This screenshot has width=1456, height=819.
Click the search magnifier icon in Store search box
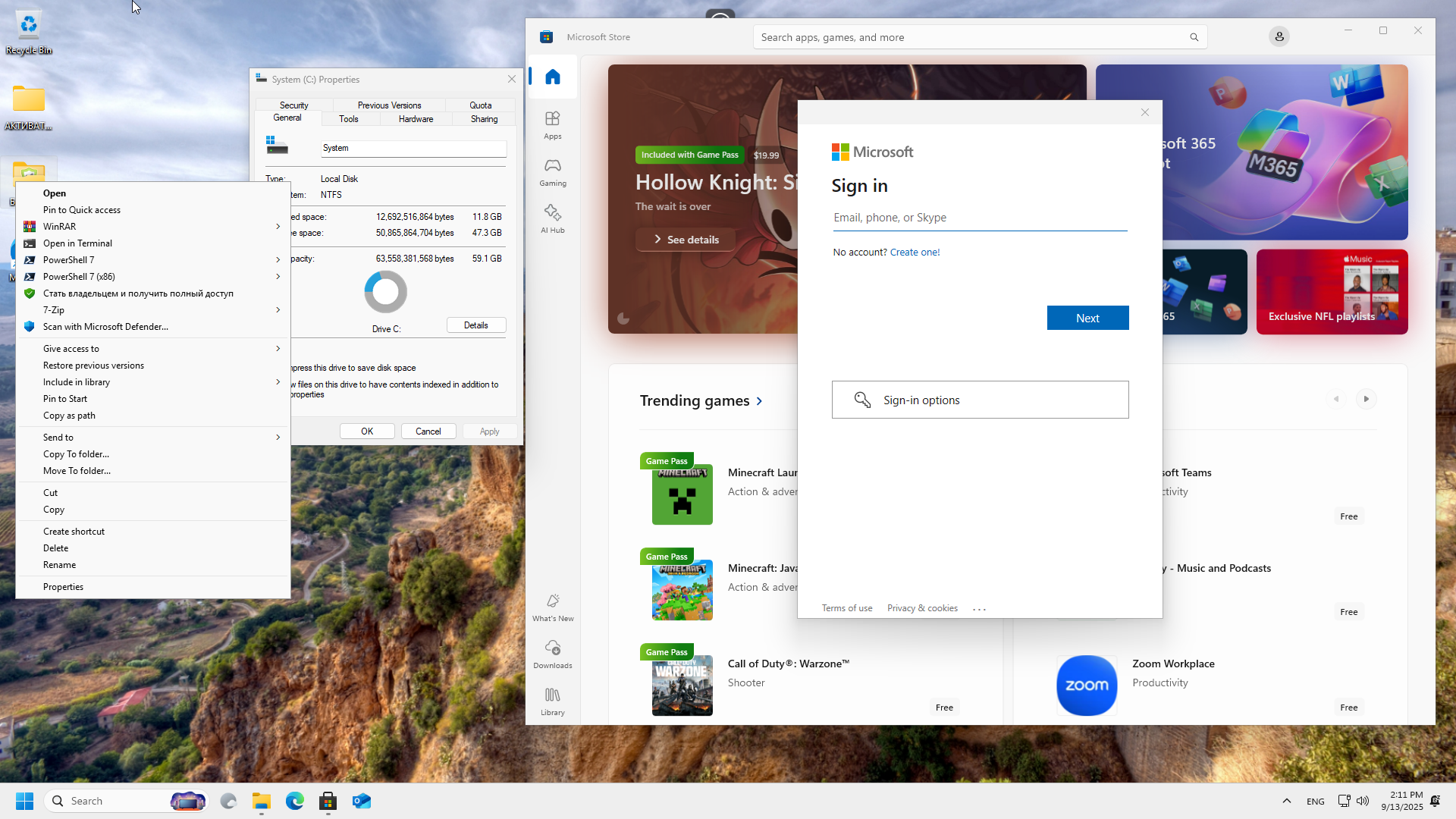click(1194, 37)
